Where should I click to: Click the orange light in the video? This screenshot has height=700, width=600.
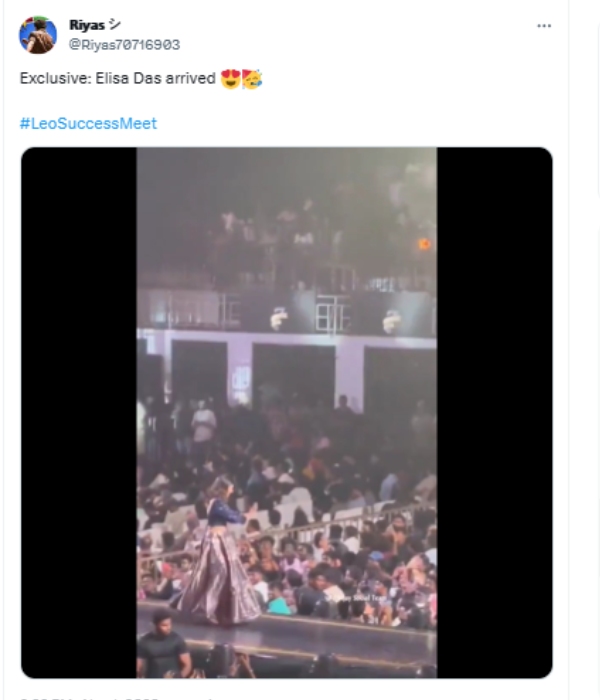pyautogui.click(x=425, y=243)
